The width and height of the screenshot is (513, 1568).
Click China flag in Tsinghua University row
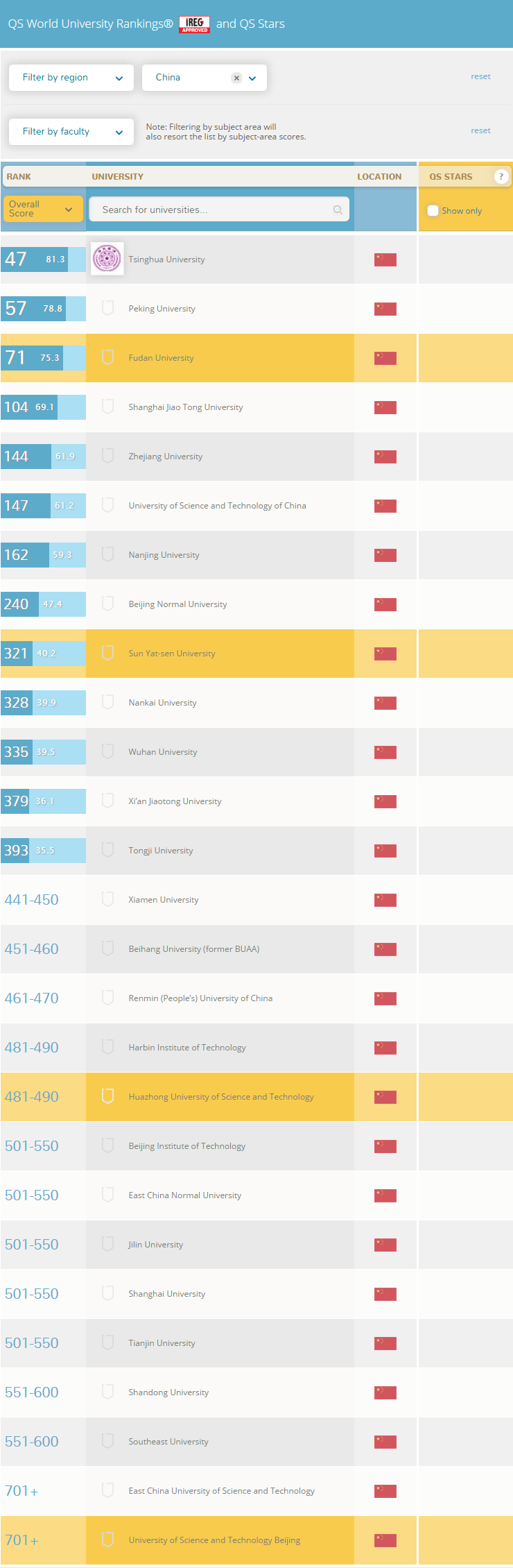(x=385, y=259)
